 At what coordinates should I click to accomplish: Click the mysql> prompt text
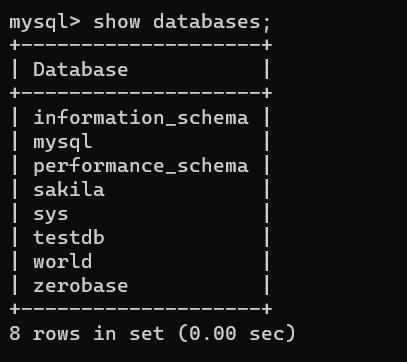(x=45, y=23)
